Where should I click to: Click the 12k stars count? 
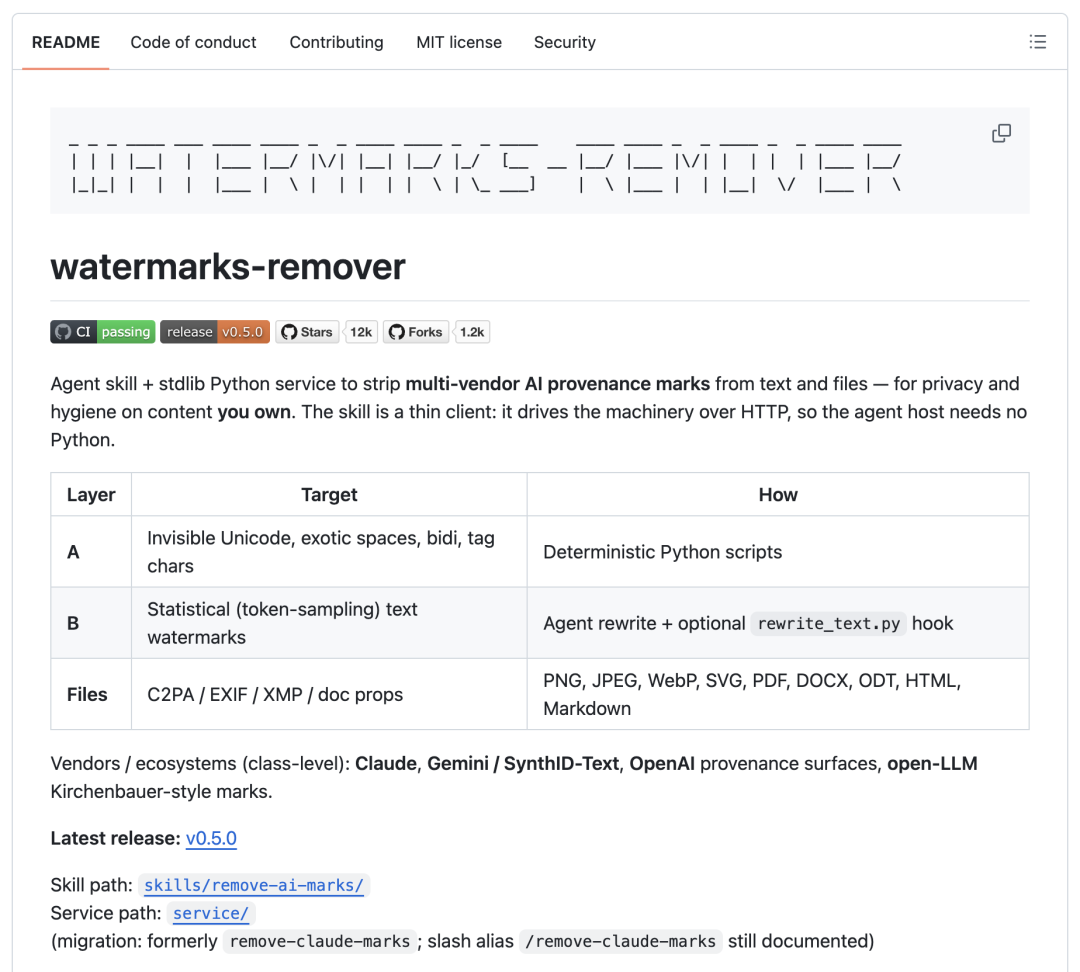tap(361, 332)
